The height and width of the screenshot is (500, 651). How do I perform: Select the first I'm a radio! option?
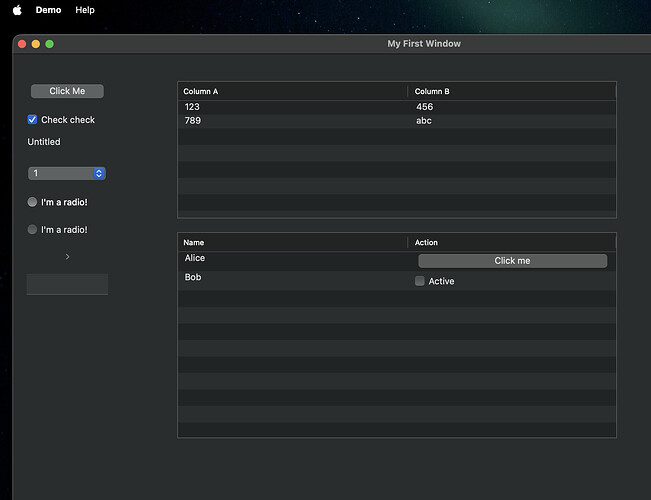point(32,202)
